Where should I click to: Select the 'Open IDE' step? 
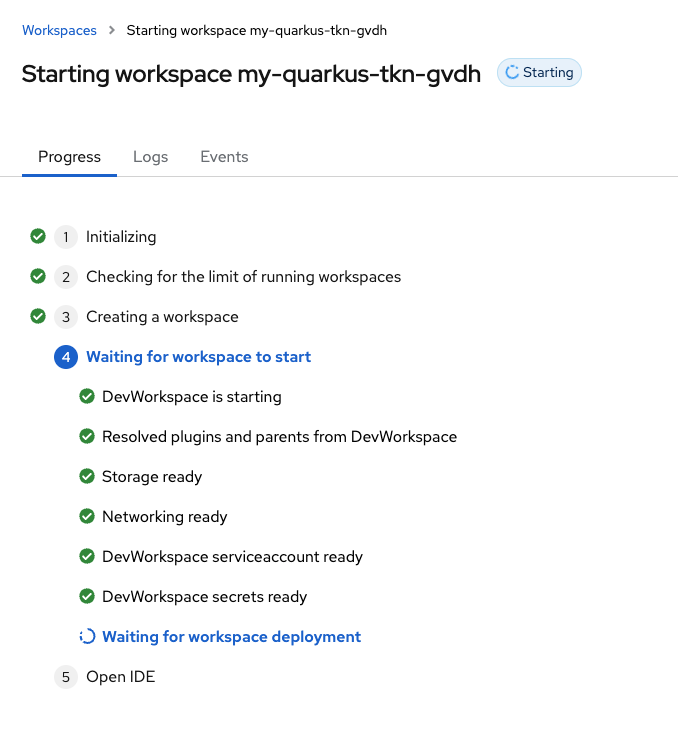[x=121, y=677]
